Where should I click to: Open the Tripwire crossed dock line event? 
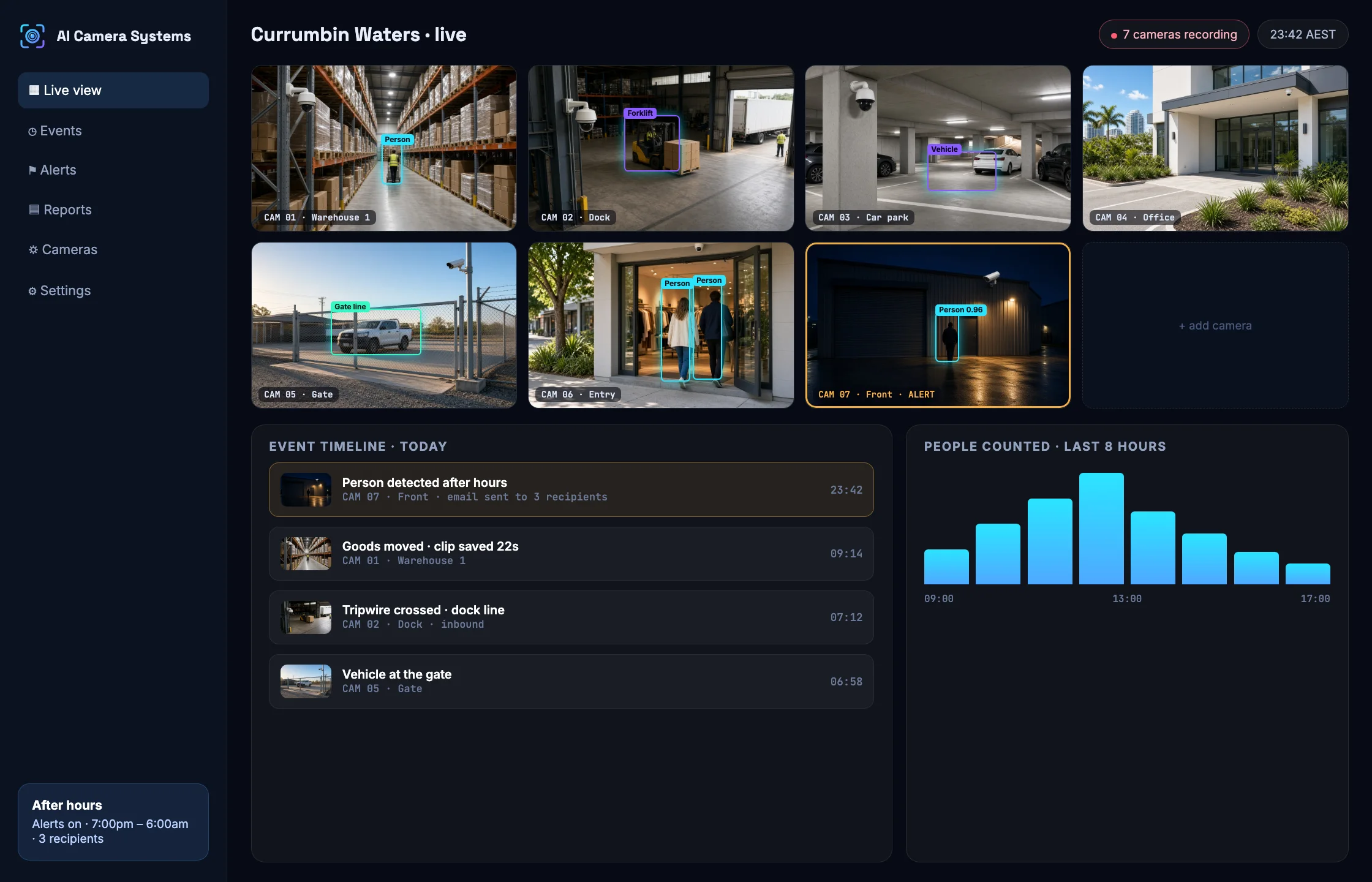pyautogui.click(x=571, y=617)
